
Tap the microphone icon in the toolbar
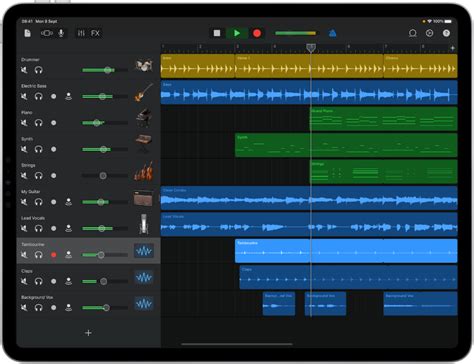[61, 33]
